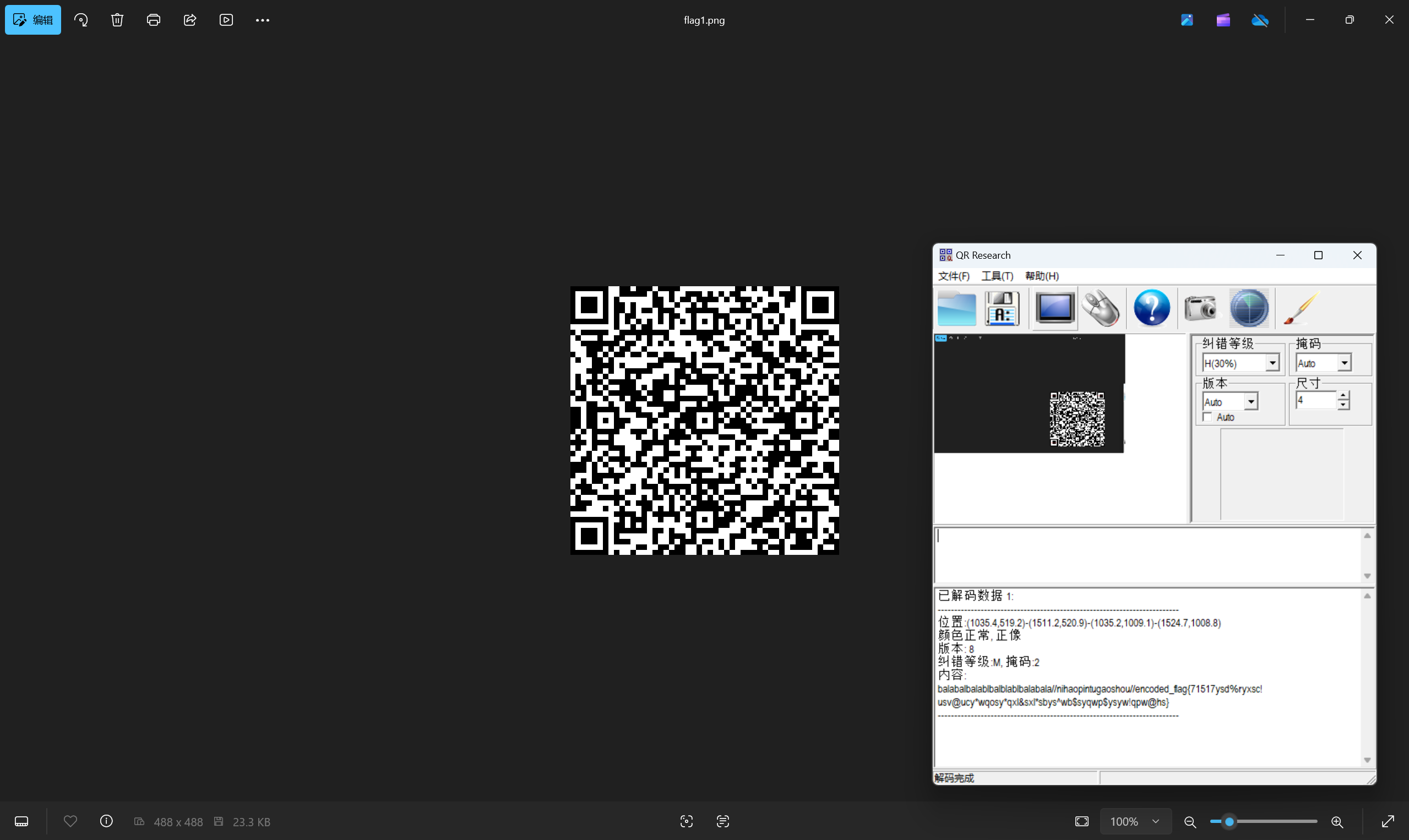Click the 纠错等级:M, 掩码:2 line

[988, 662]
